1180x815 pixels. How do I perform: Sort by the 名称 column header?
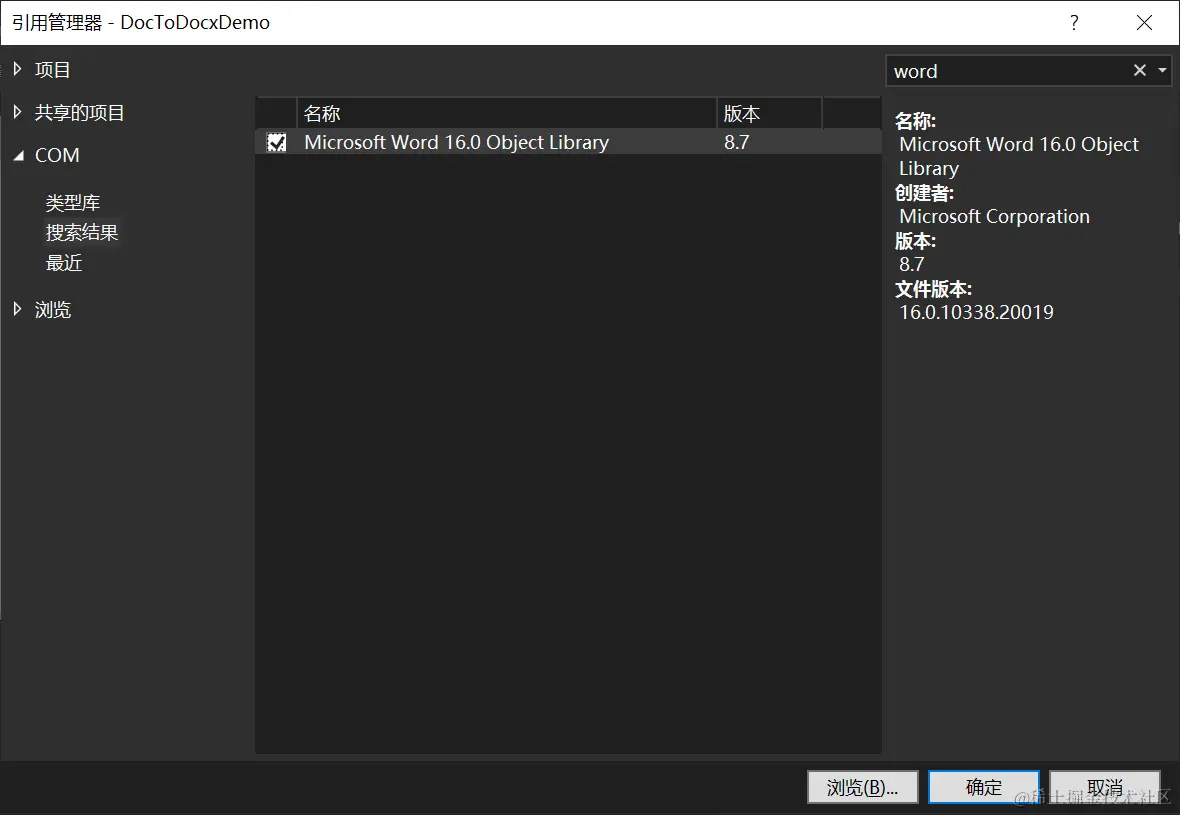[506, 114]
